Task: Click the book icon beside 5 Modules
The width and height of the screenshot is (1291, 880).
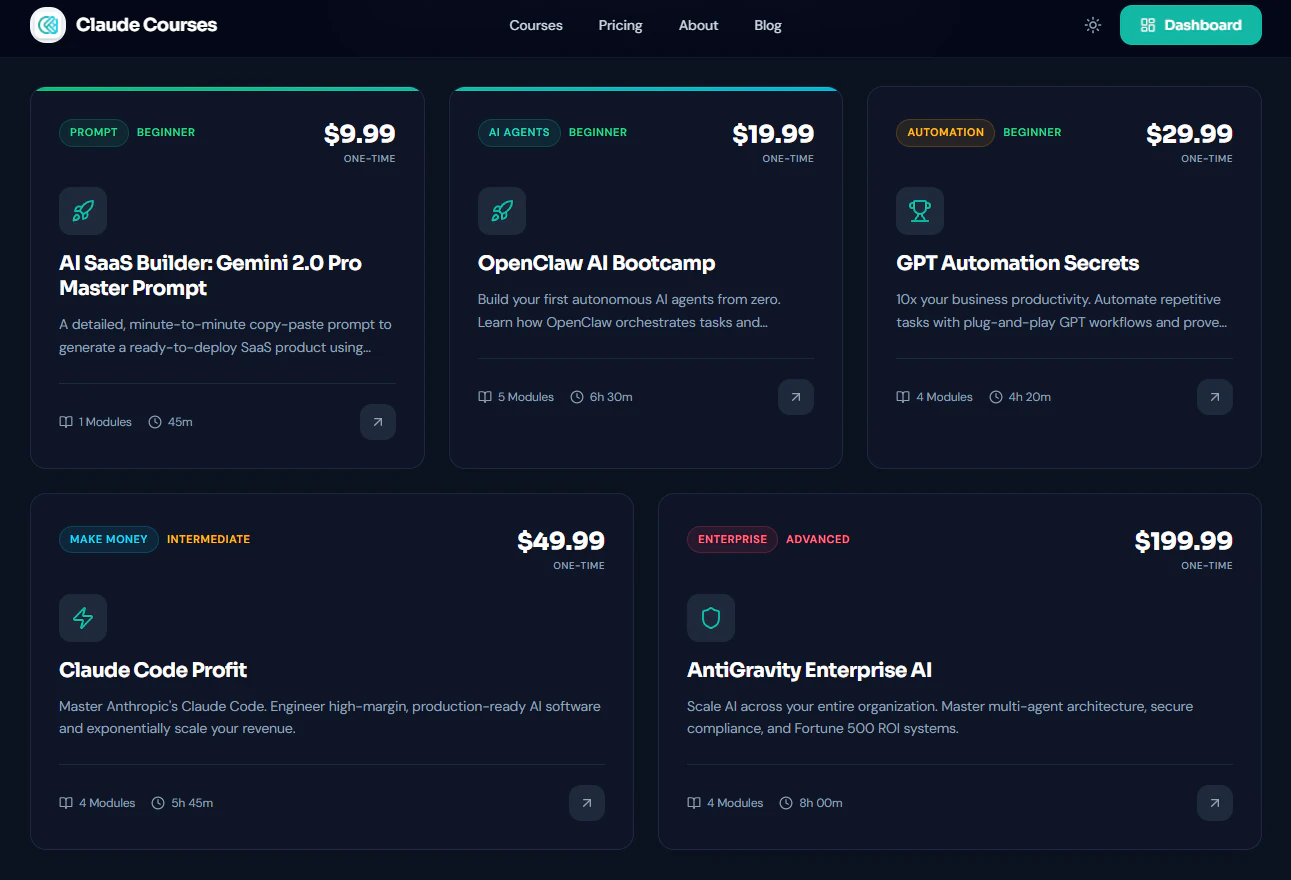Action: [485, 397]
